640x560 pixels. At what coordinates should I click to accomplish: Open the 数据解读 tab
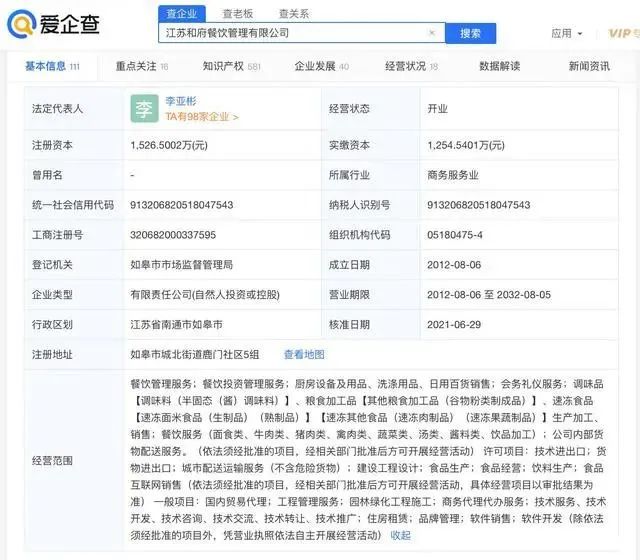coord(500,66)
